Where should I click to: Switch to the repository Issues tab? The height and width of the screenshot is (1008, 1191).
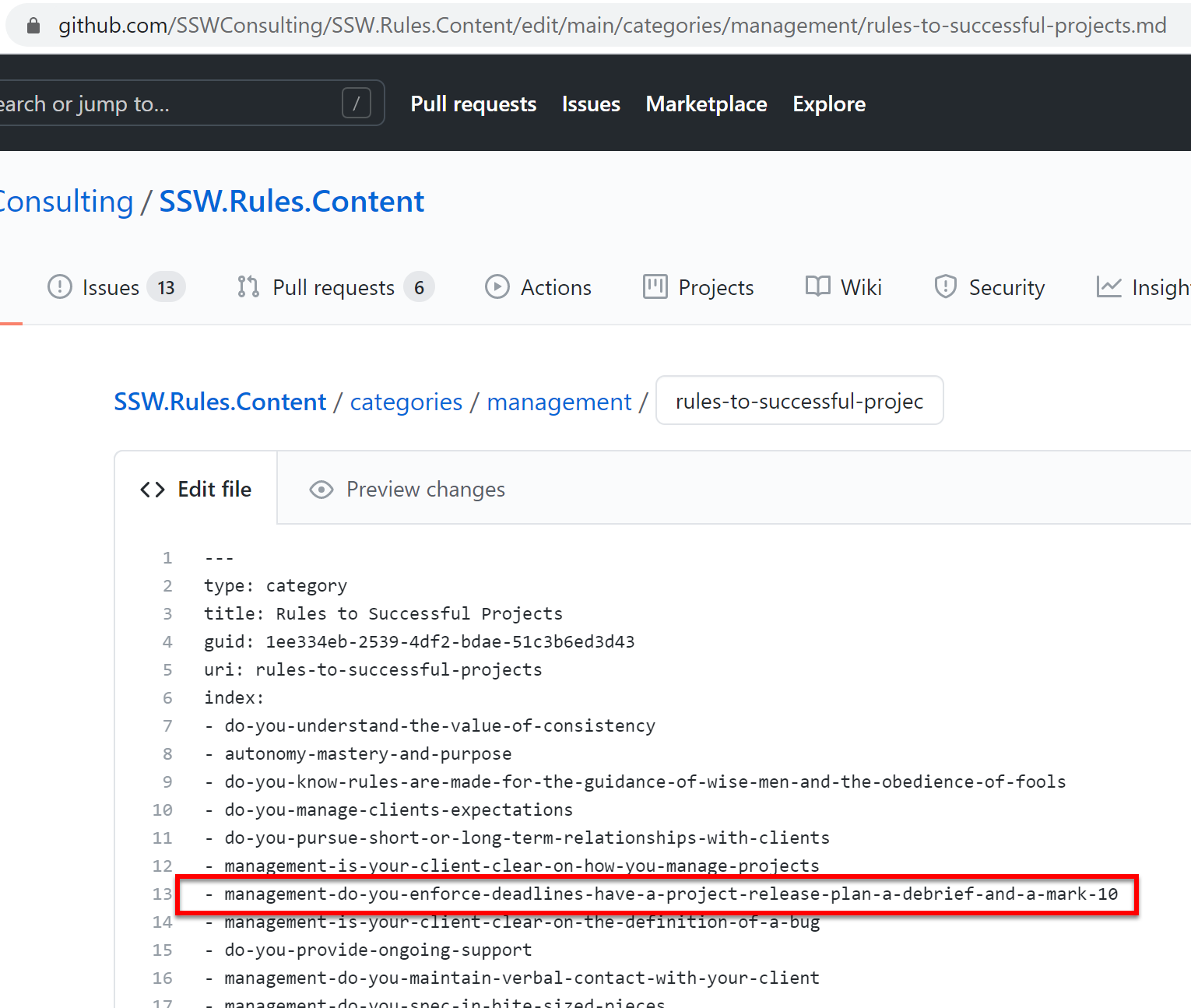(116, 287)
